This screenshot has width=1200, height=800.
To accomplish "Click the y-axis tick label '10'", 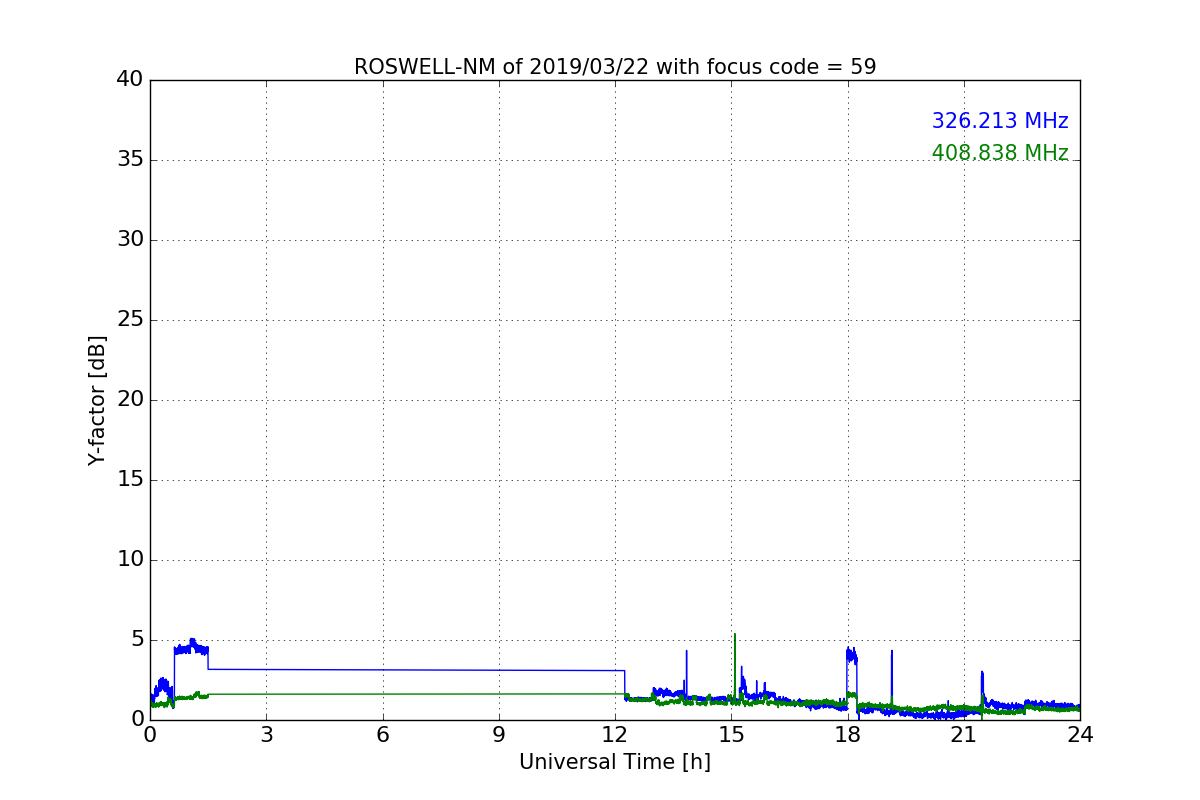I will click(x=130, y=560).
